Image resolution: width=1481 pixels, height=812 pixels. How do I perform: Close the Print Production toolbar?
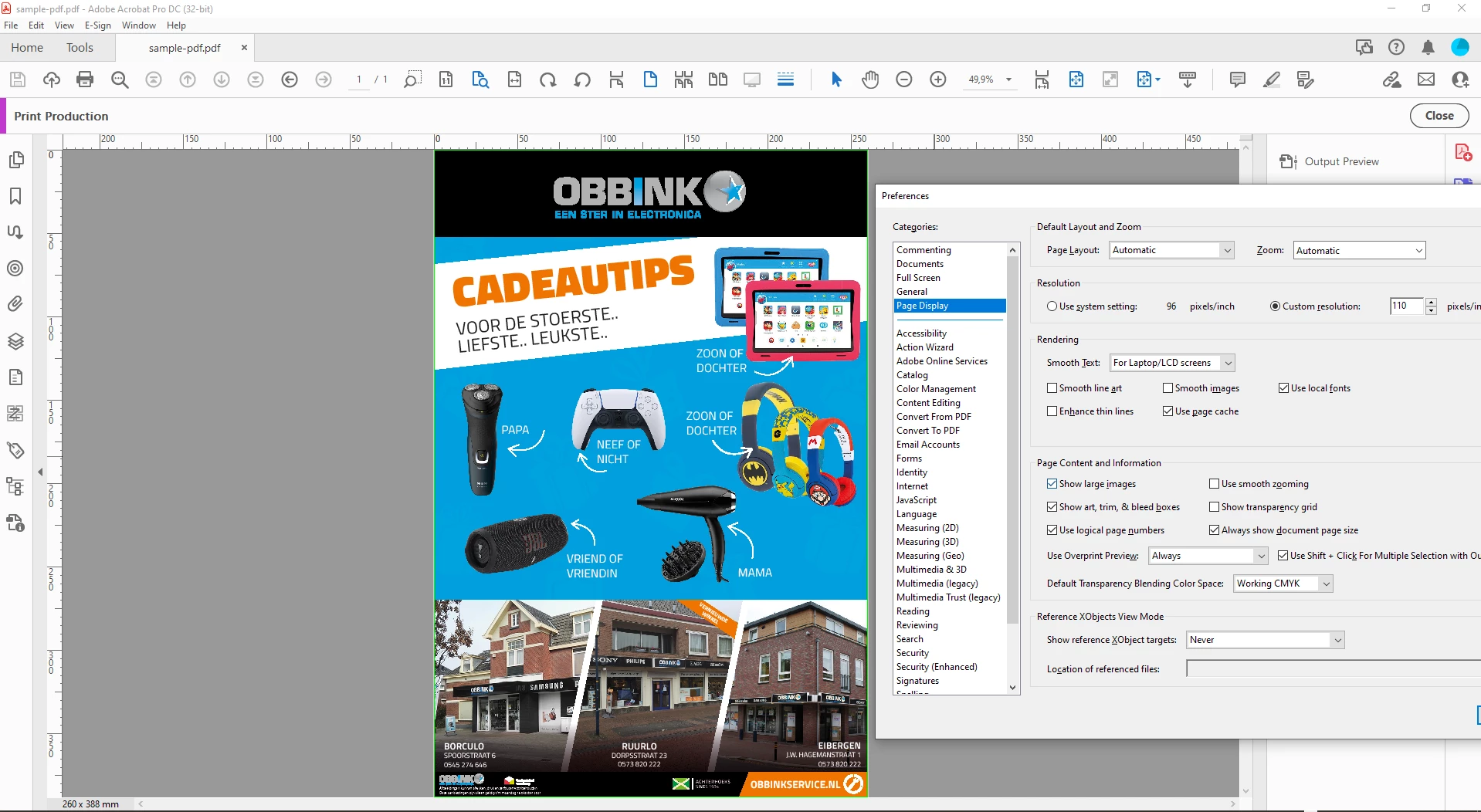tap(1439, 116)
